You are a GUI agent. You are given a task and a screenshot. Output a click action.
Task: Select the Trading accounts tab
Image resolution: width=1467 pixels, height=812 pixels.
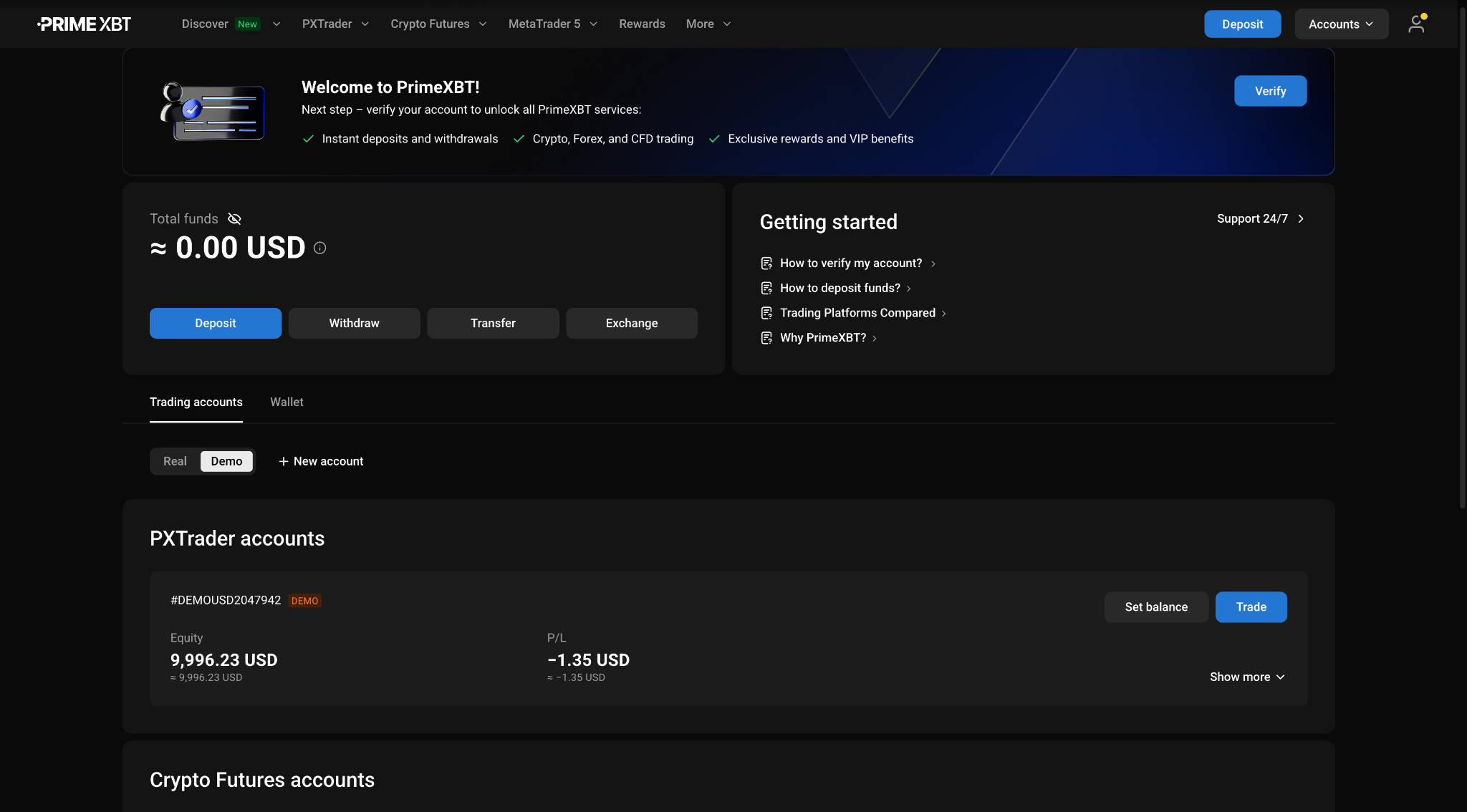pyautogui.click(x=196, y=402)
